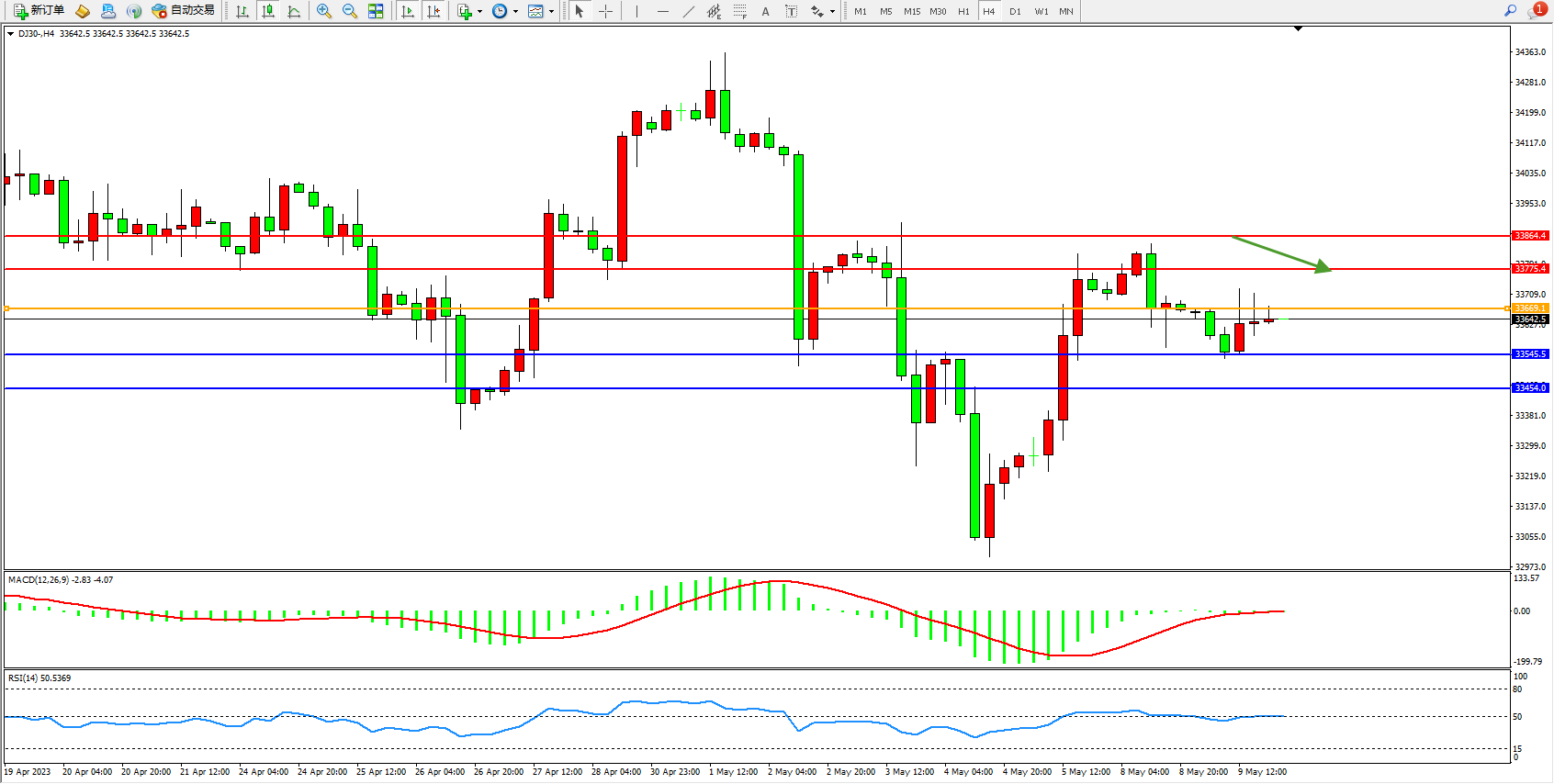Select the crosshair tool
Image resolution: width=1554 pixels, height=784 pixels.
tap(606, 11)
